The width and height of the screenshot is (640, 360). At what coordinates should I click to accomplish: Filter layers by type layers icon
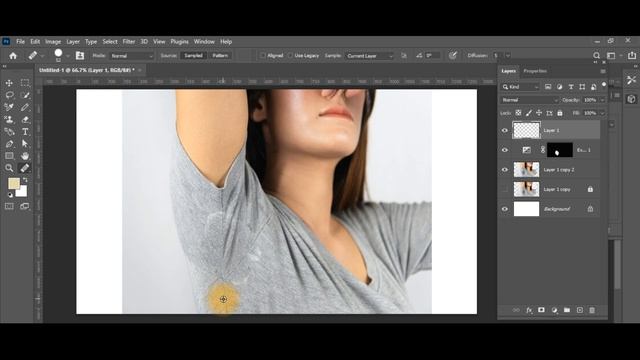point(571,87)
